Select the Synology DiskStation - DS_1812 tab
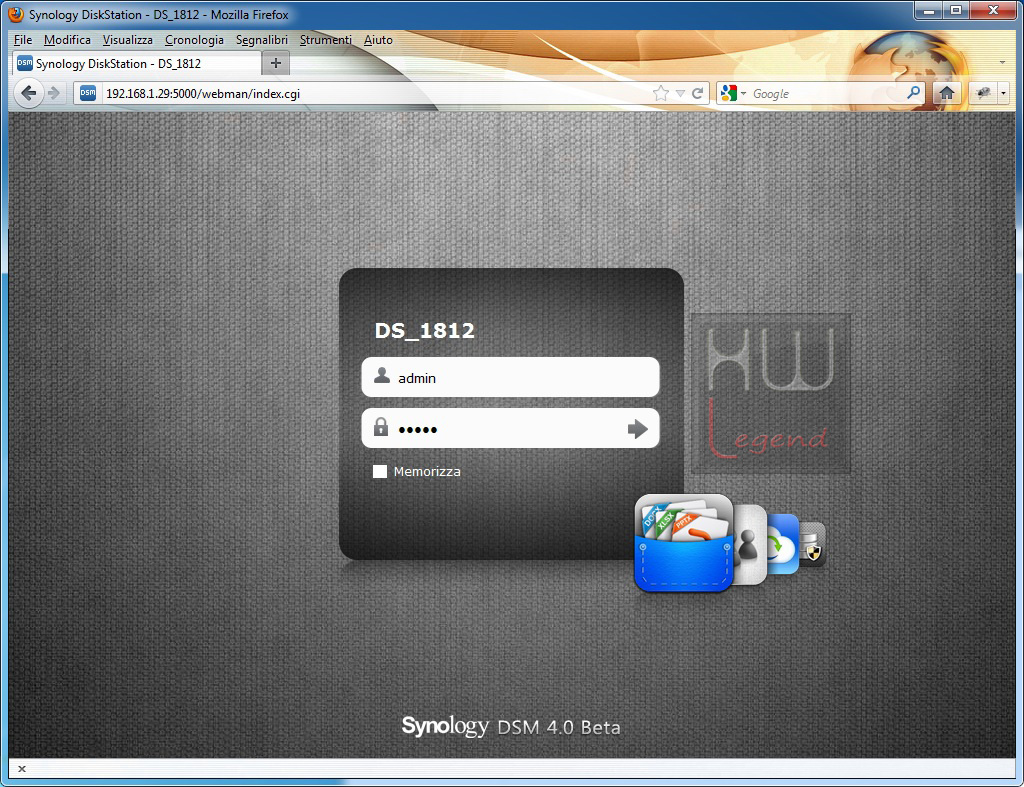The height and width of the screenshot is (787, 1024). (135, 63)
